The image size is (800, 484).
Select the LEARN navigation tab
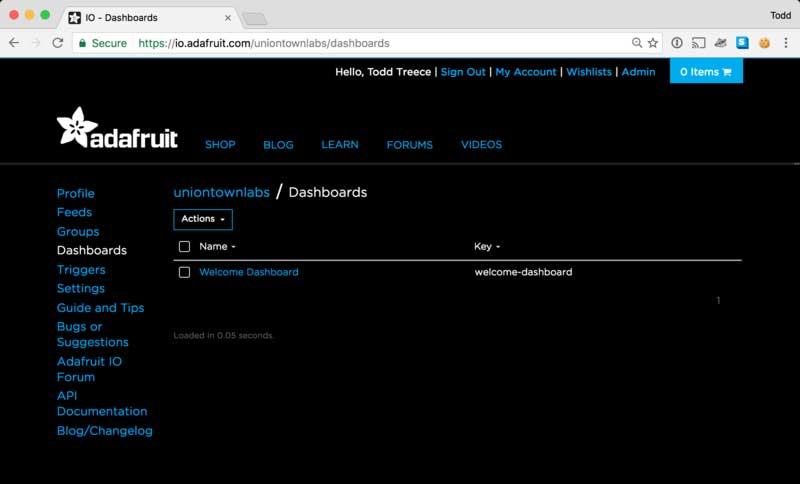pyautogui.click(x=340, y=145)
